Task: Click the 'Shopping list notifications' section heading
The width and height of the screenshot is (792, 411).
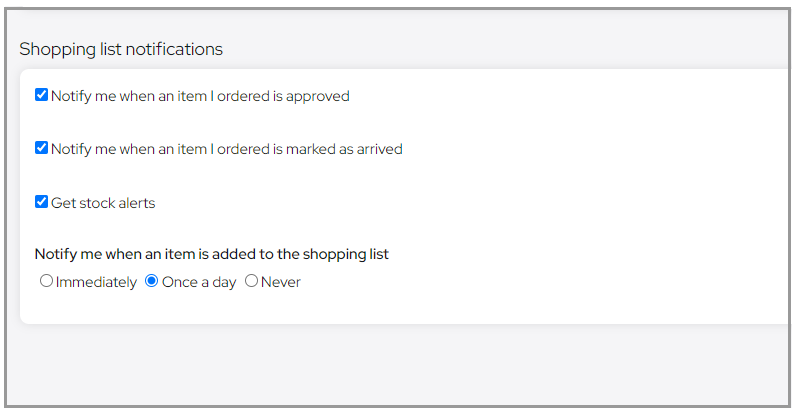Action: [121, 49]
